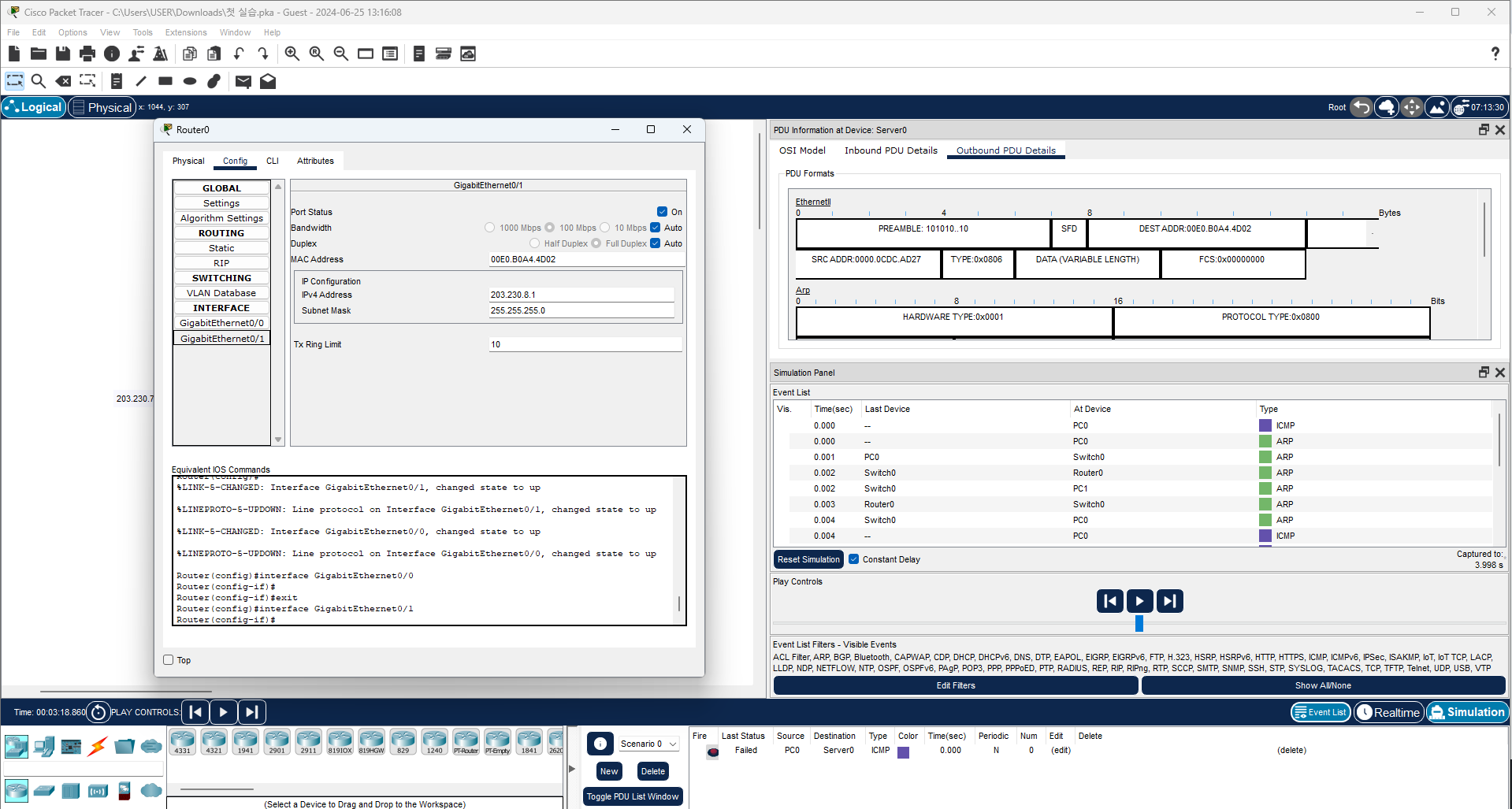Select the 10 Mbps bandwidth radio button

[605, 228]
